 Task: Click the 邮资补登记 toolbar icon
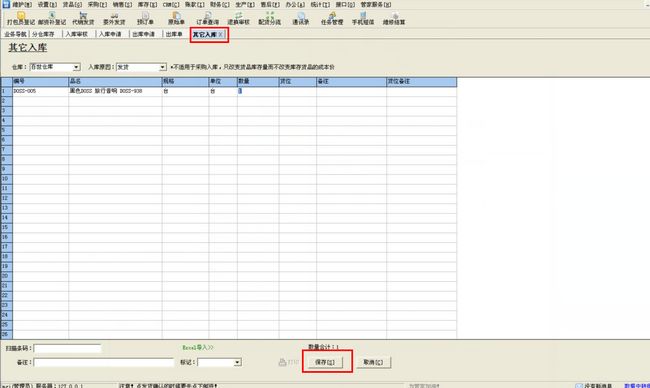tap(52, 19)
